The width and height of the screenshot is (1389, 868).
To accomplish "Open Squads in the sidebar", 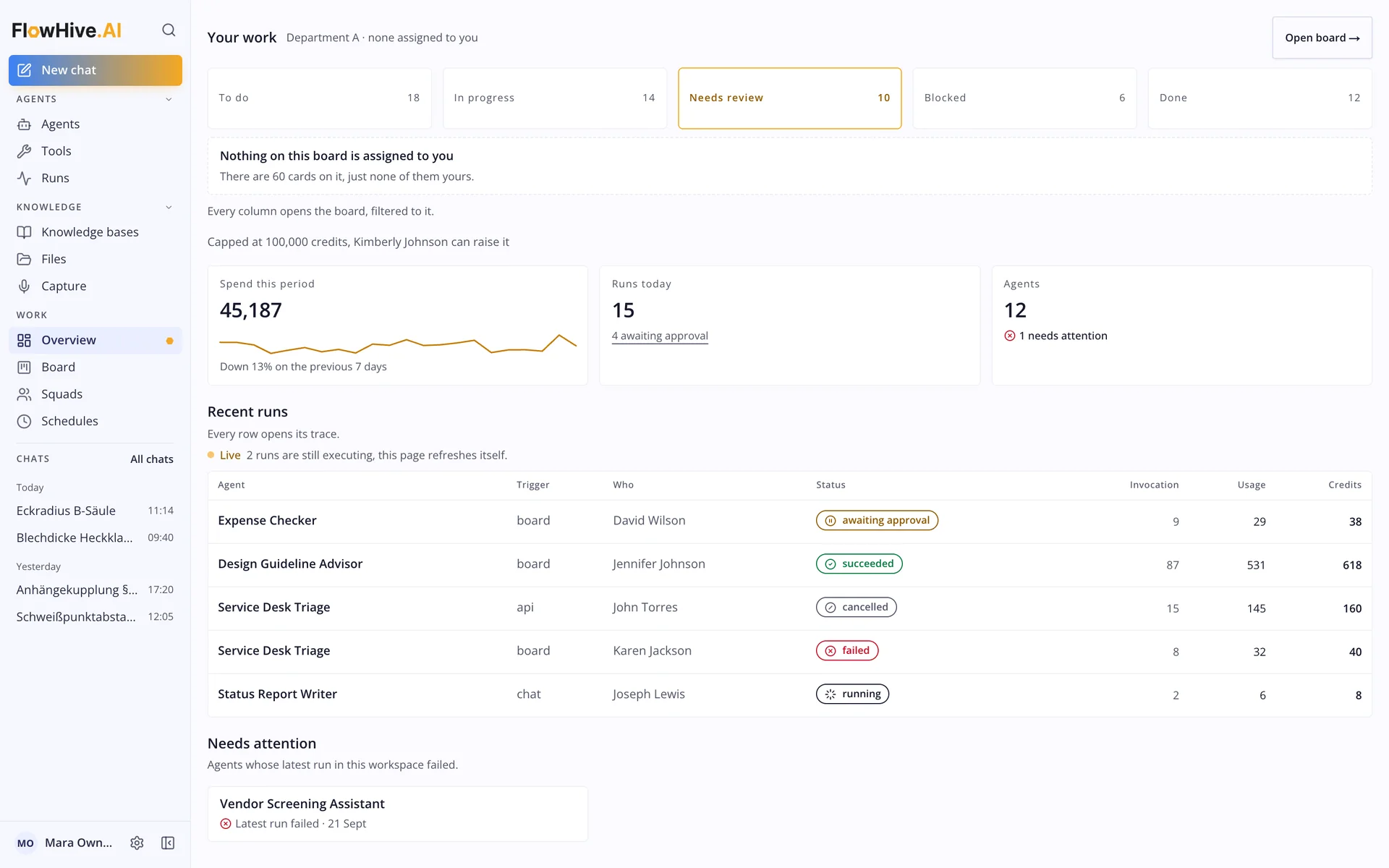I will pos(95,394).
